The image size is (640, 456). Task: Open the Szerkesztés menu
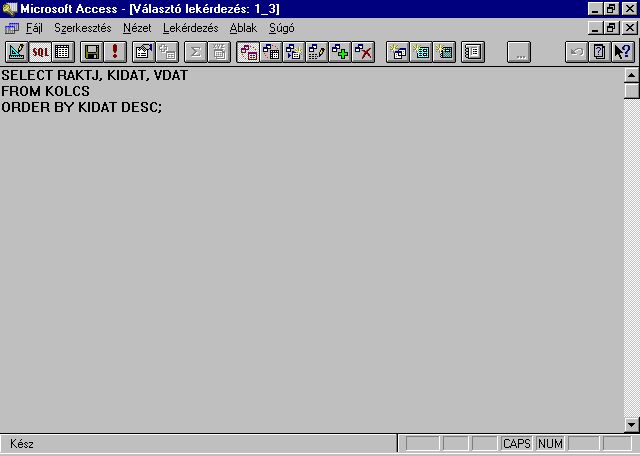click(83, 28)
